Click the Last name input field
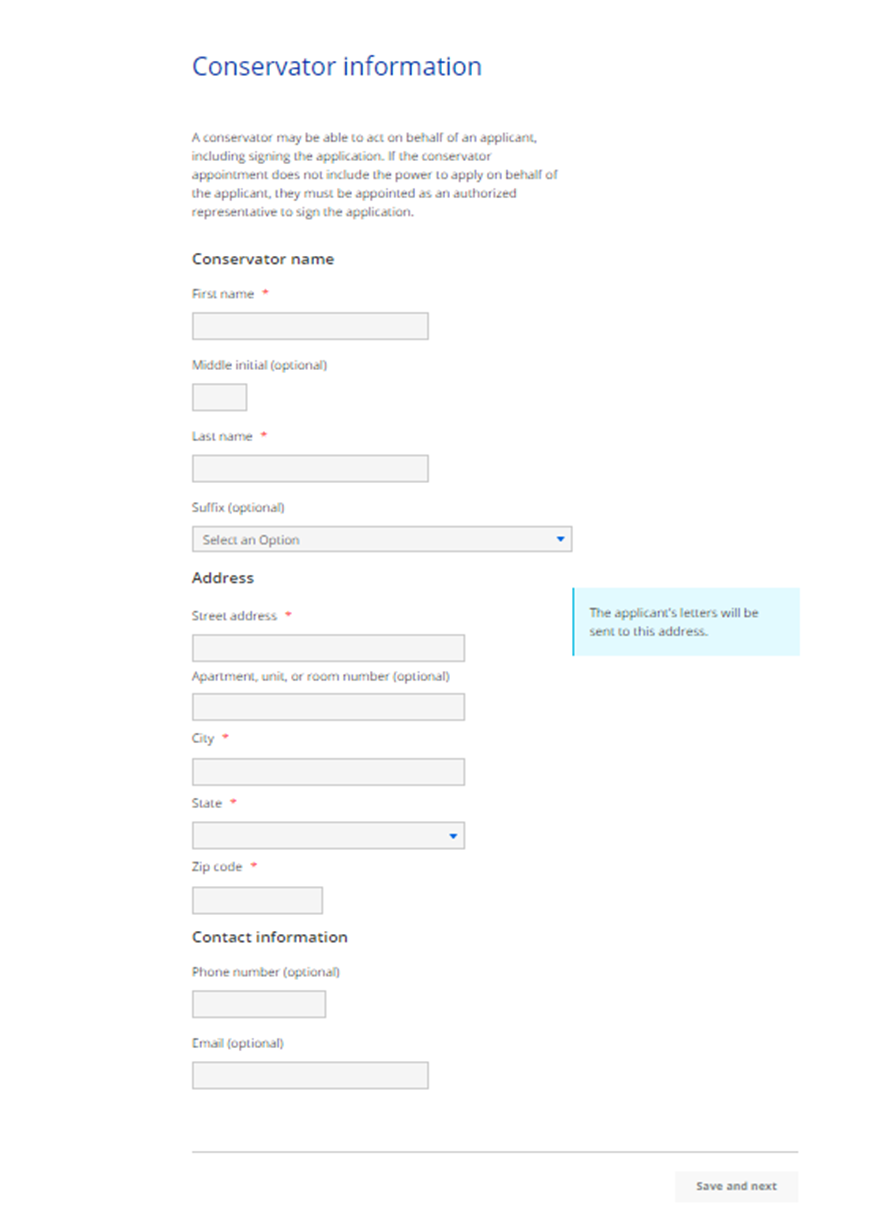883x1210 pixels. point(310,468)
